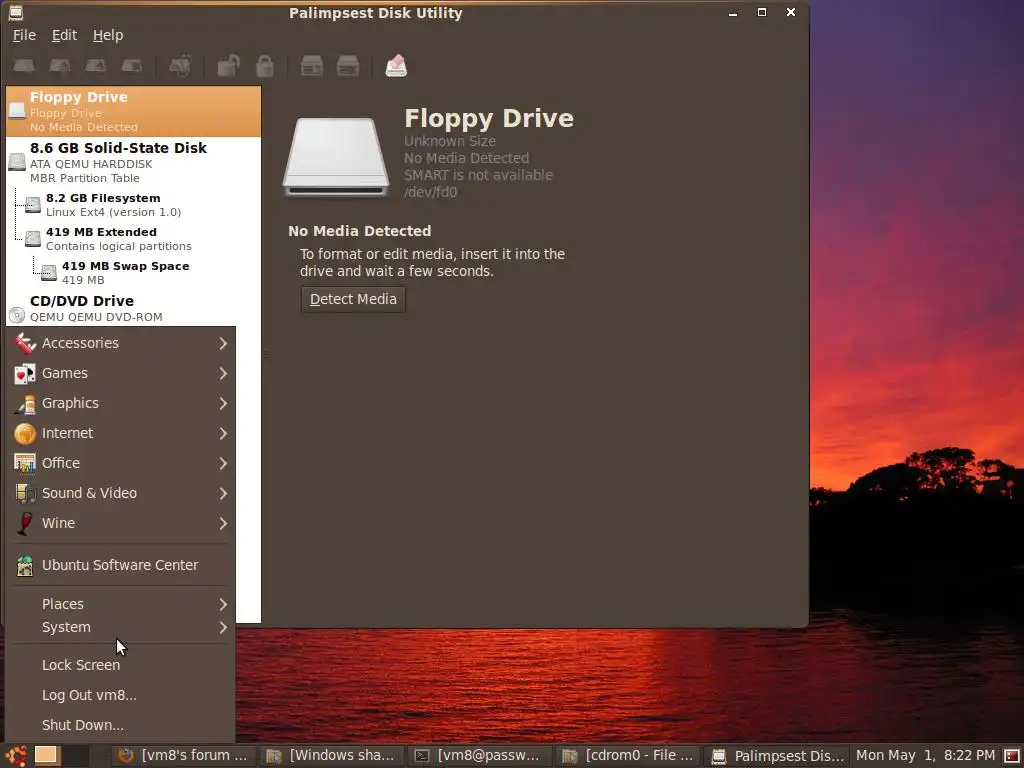Image resolution: width=1024 pixels, height=768 pixels.
Task: Open the File menu
Action: (24, 35)
